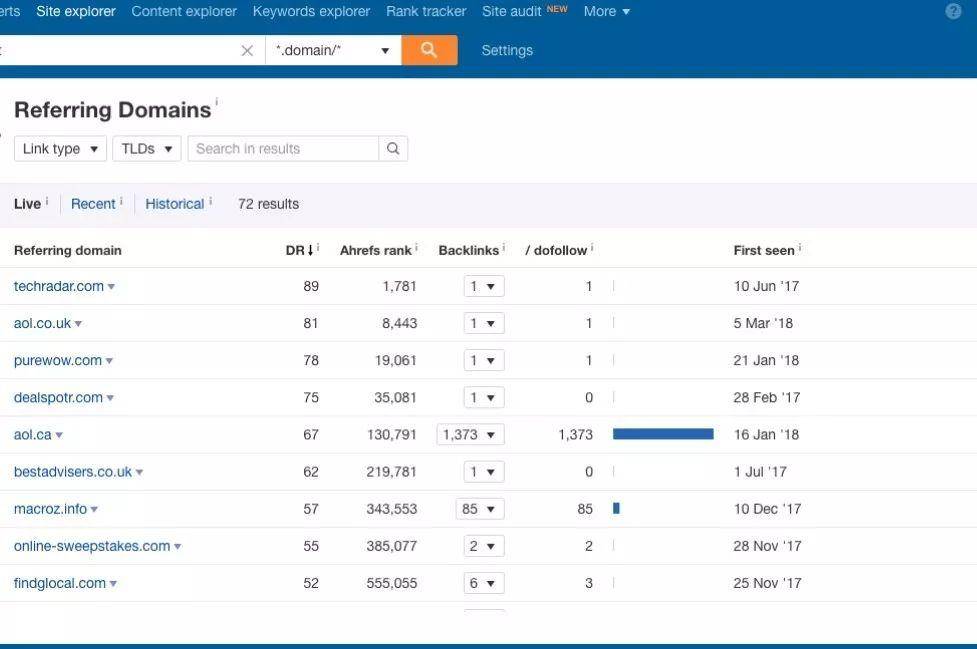The width and height of the screenshot is (977, 649).
Task: Select DR value 89 for techradar.com
Action: pyautogui.click(x=311, y=287)
